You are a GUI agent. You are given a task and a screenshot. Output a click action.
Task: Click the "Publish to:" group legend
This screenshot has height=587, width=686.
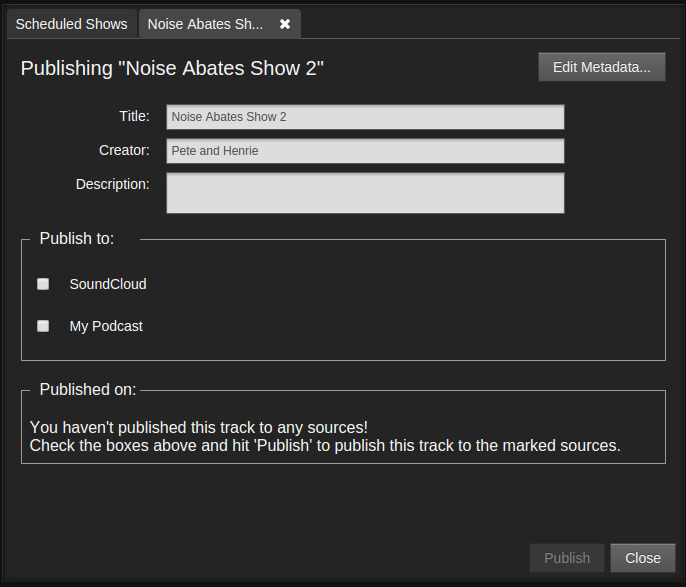(77, 239)
